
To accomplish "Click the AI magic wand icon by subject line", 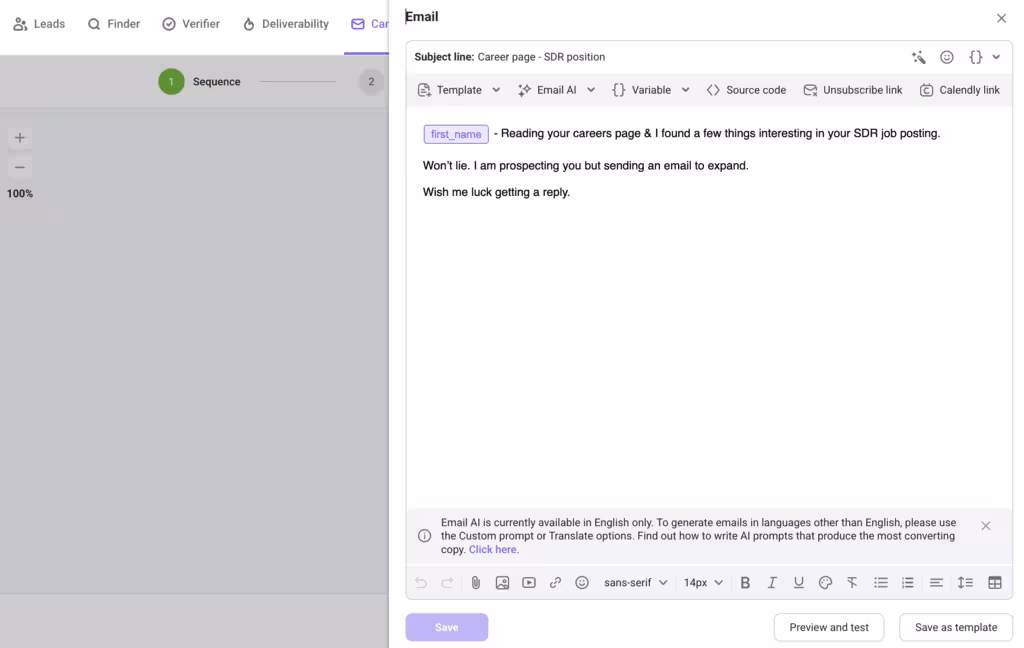I will (919, 57).
